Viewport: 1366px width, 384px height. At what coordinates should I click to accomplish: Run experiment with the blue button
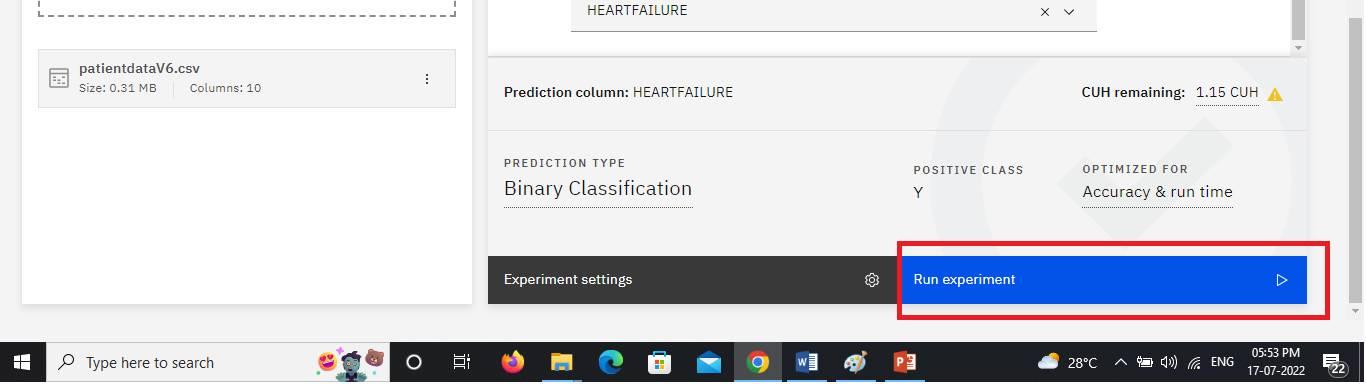click(x=1101, y=280)
